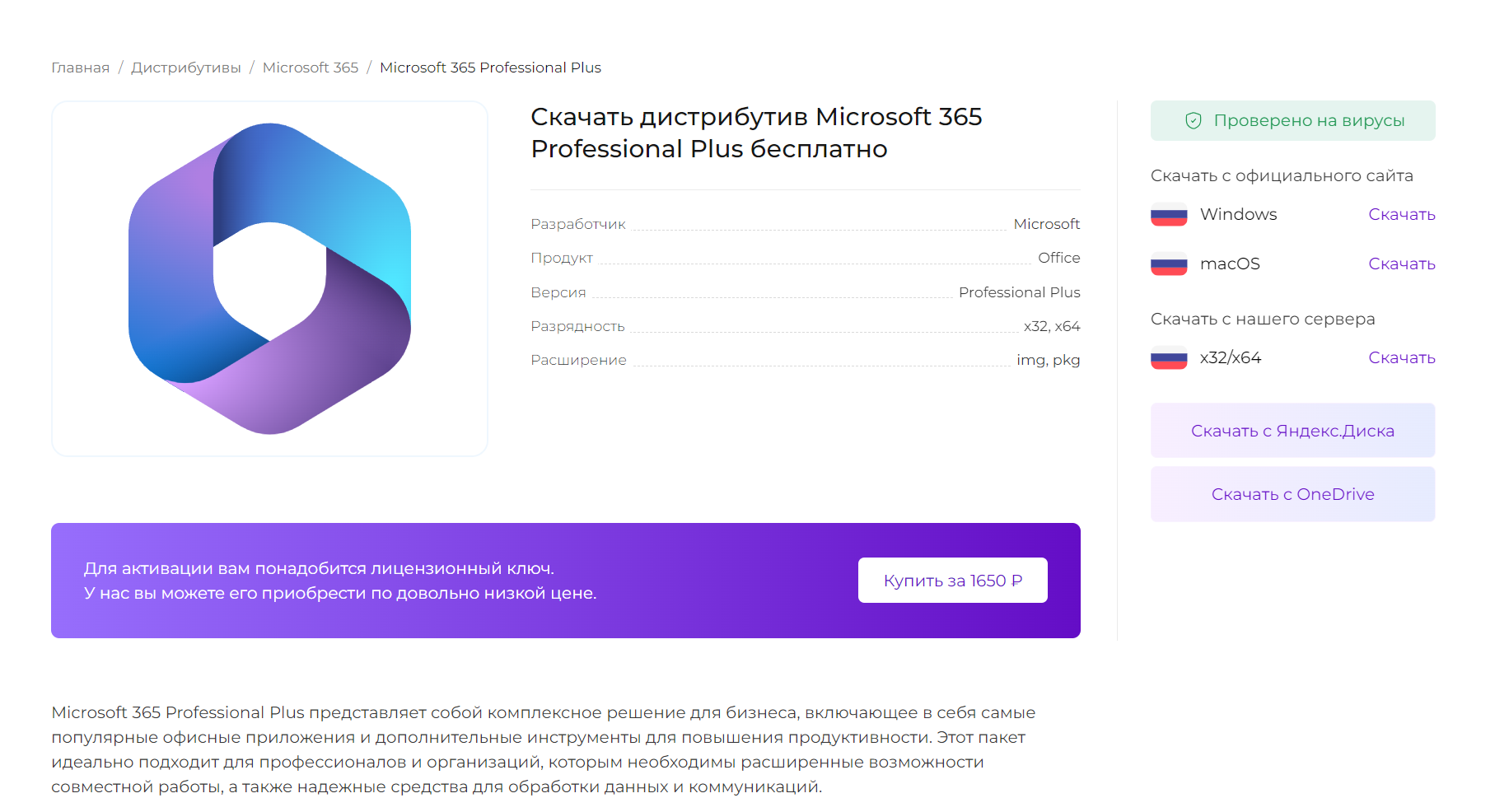Open Microsoft 365 breadcrumb link
Screen dimensions: 1495x812
(311, 68)
